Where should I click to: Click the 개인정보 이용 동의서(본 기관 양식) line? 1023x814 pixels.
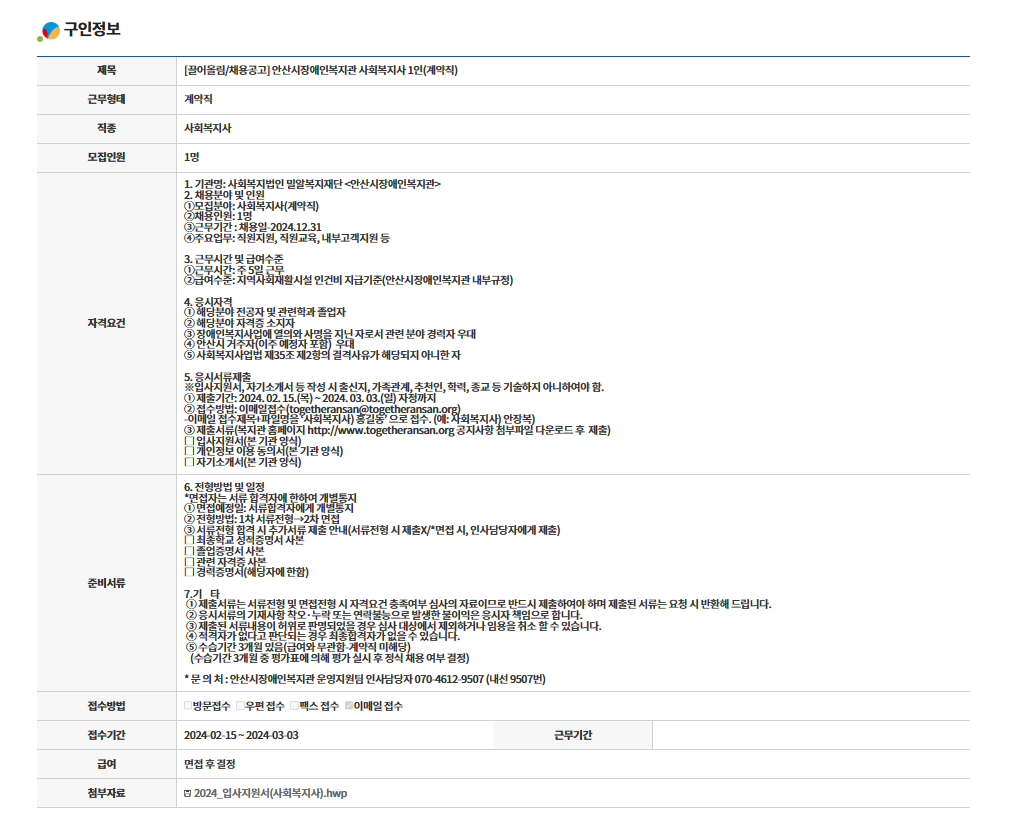pos(264,451)
